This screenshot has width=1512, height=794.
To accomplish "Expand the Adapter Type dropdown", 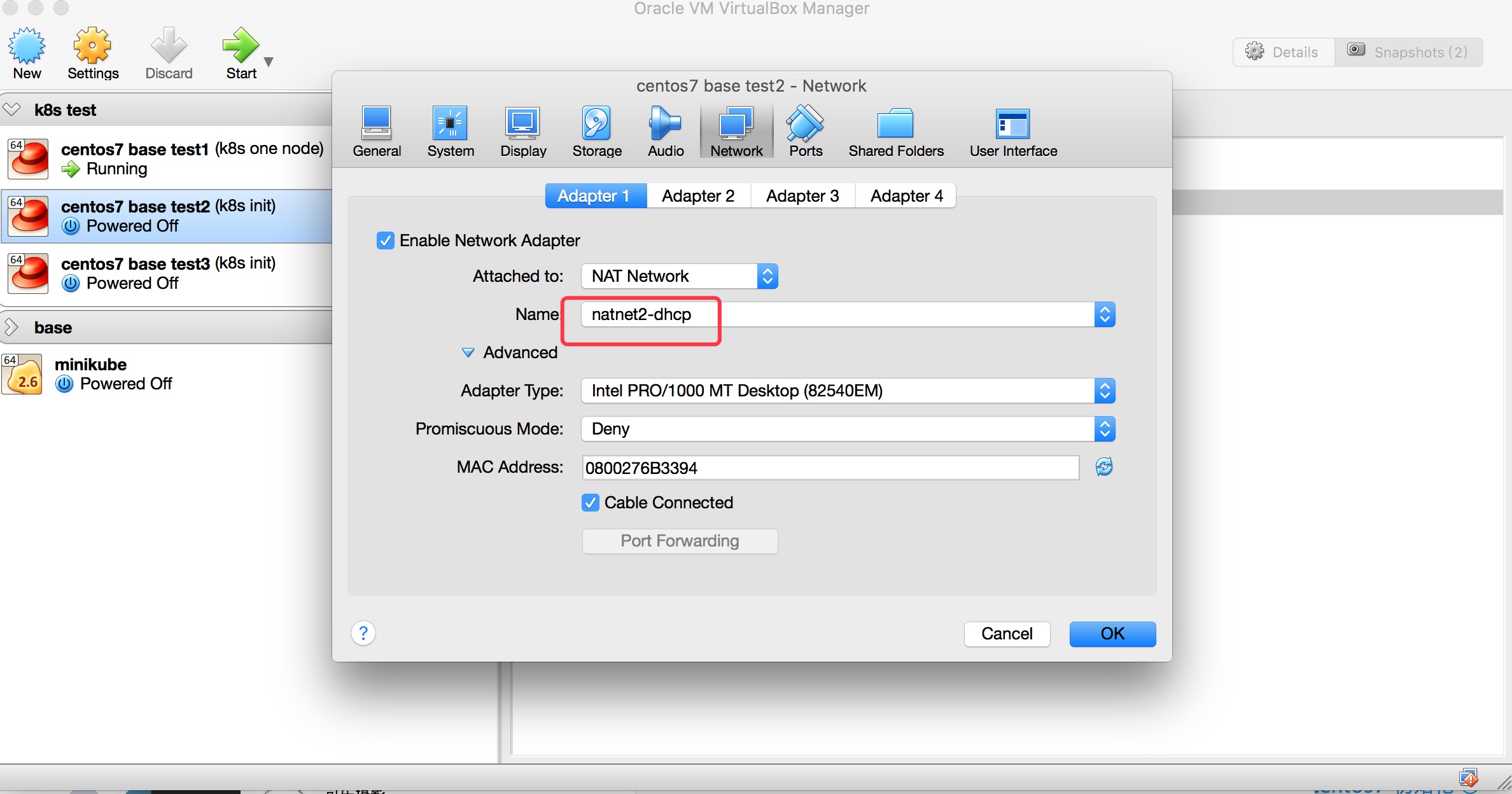I will [848, 391].
